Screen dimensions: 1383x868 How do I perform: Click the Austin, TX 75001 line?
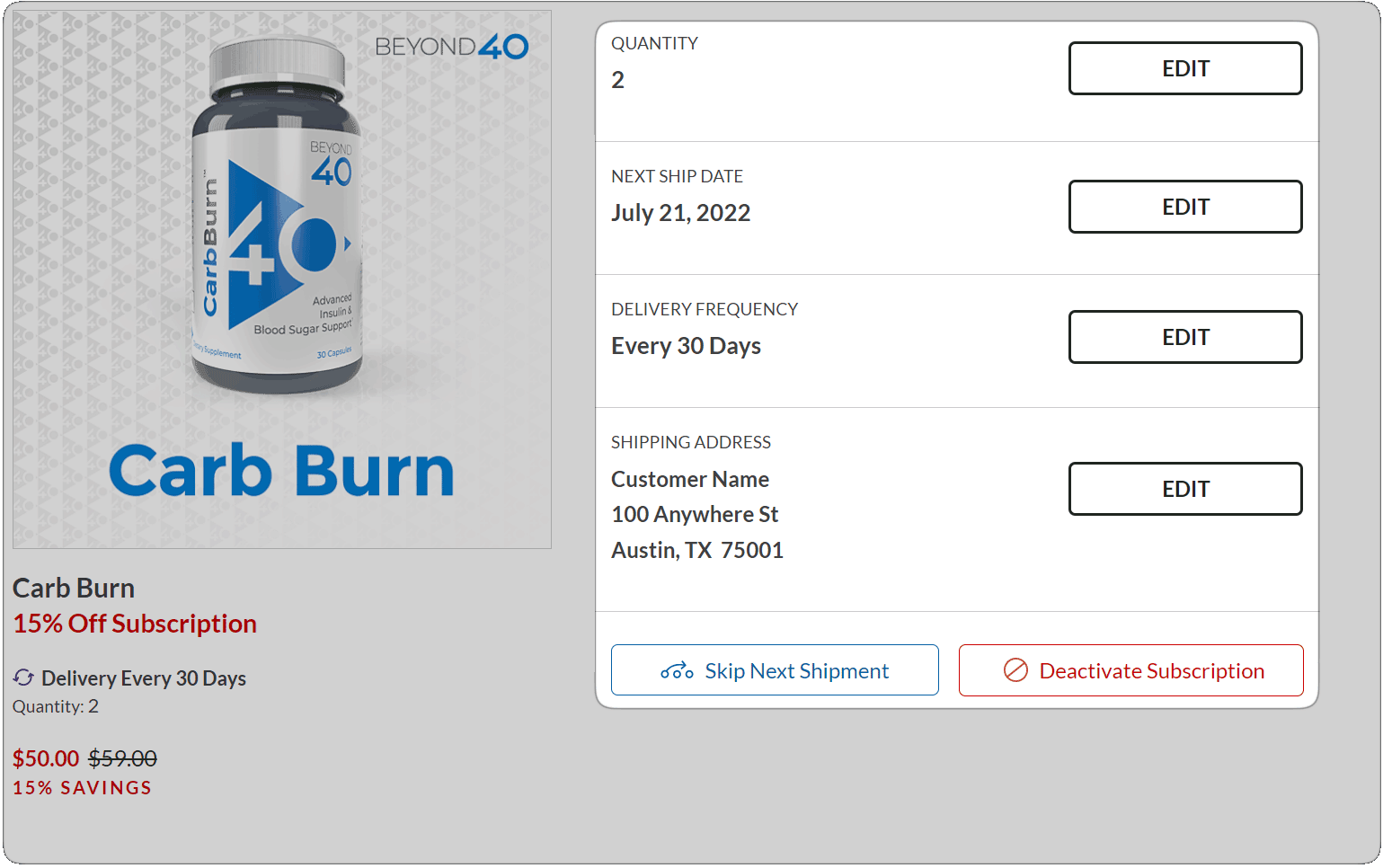[x=697, y=550]
